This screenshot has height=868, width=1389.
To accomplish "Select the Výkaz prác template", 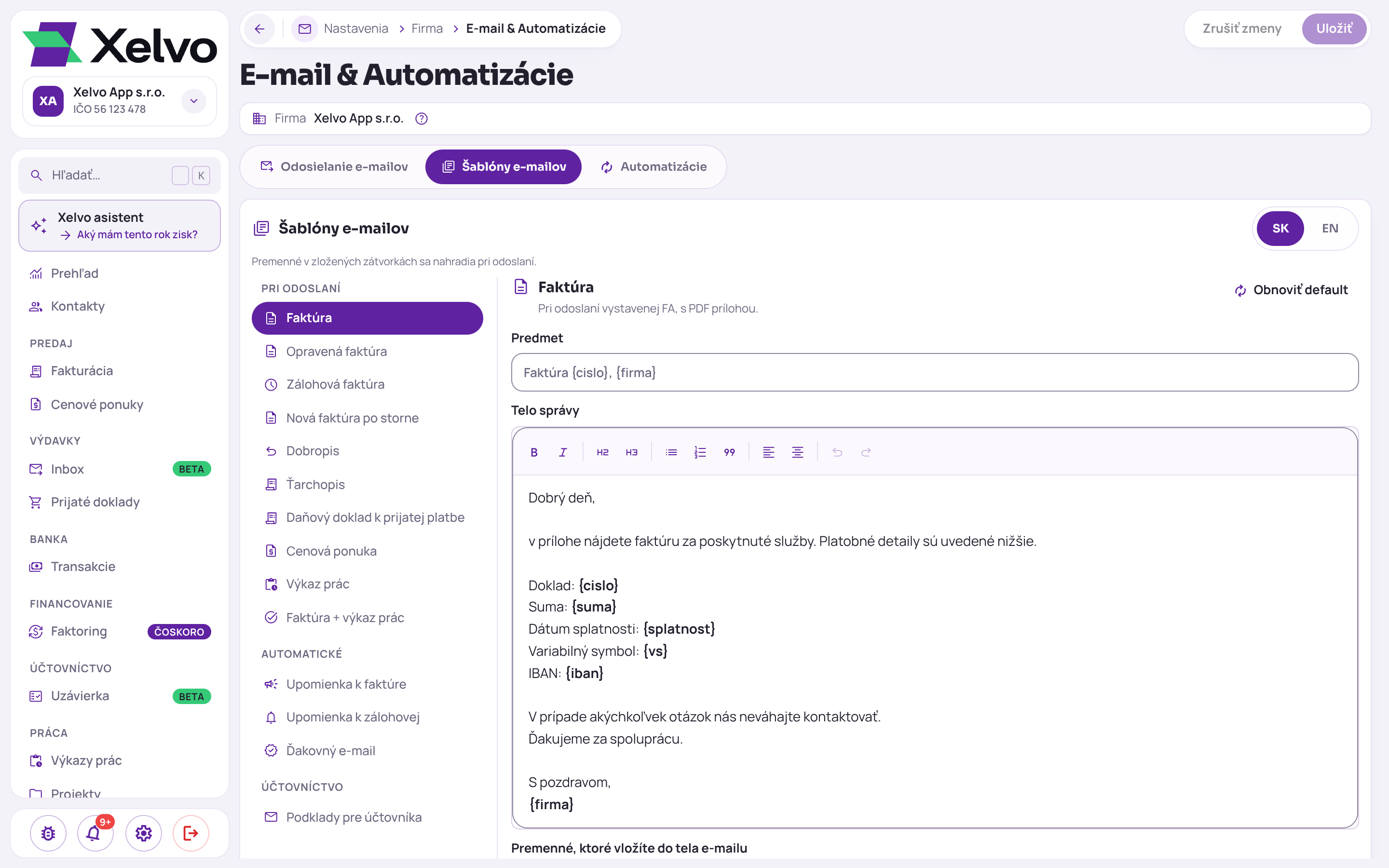I will (x=368, y=584).
